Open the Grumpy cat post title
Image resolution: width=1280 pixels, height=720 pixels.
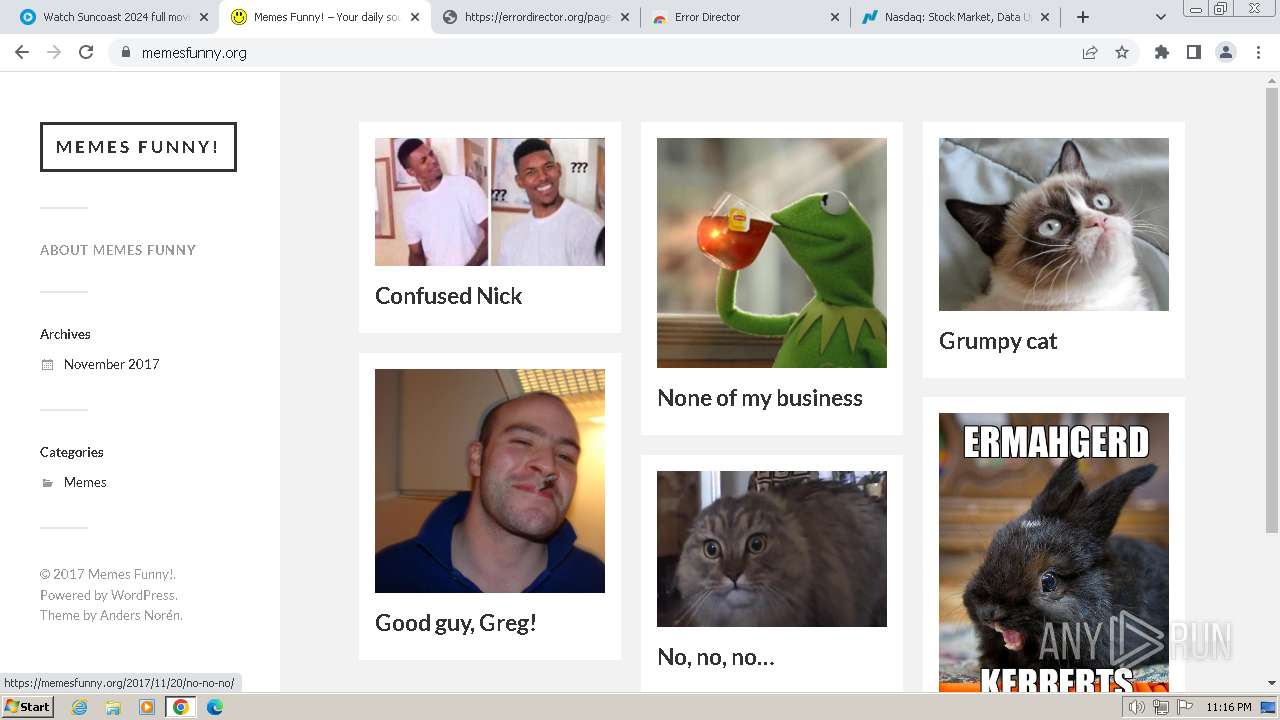(x=998, y=341)
